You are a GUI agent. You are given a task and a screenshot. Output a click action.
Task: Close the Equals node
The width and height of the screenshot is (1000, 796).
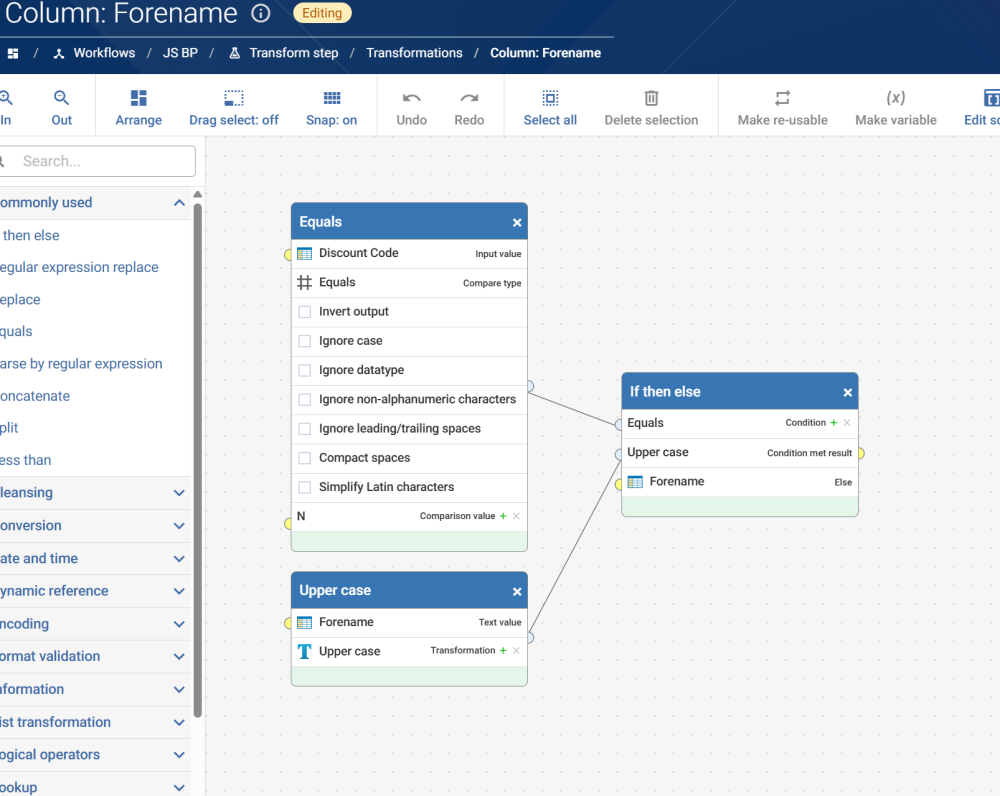[x=517, y=223]
